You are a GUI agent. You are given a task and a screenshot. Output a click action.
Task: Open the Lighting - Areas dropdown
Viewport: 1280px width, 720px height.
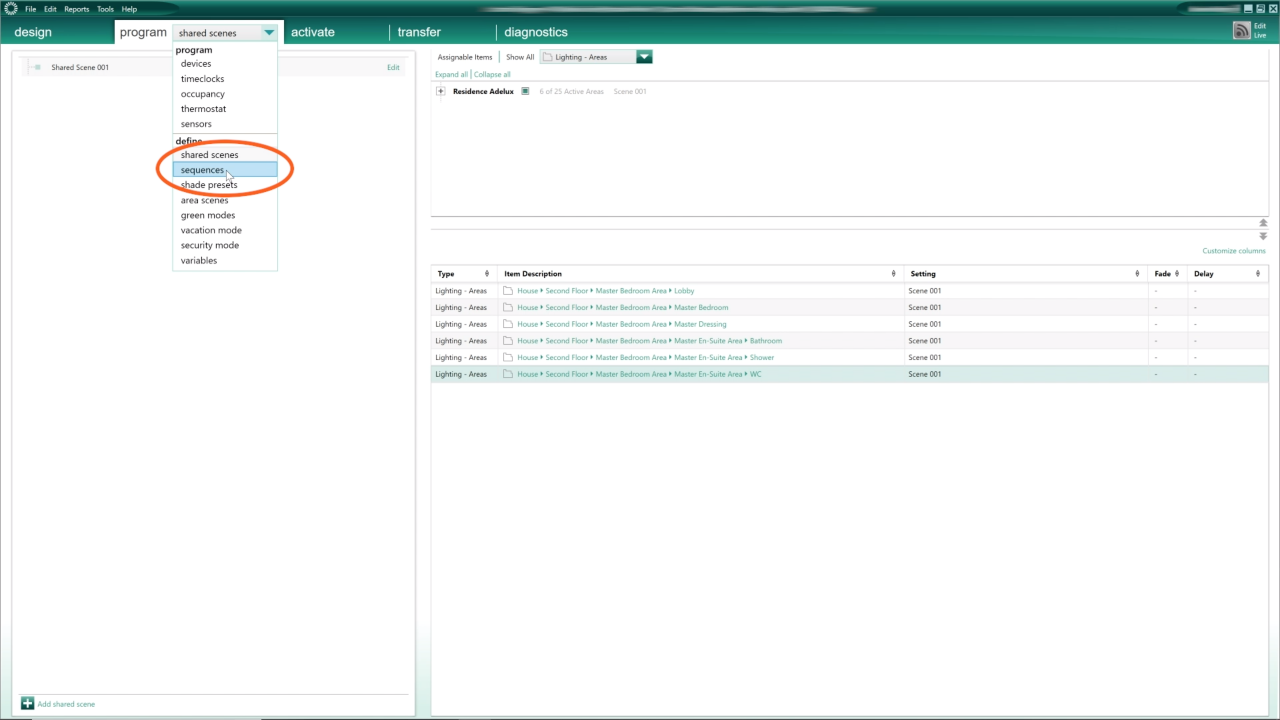pyautogui.click(x=644, y=57)
